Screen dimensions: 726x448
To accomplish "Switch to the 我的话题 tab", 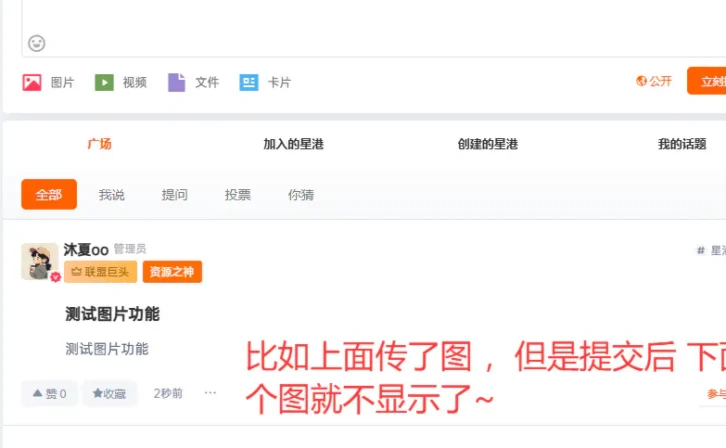I will pyautogui.click(x=682, y=144).
